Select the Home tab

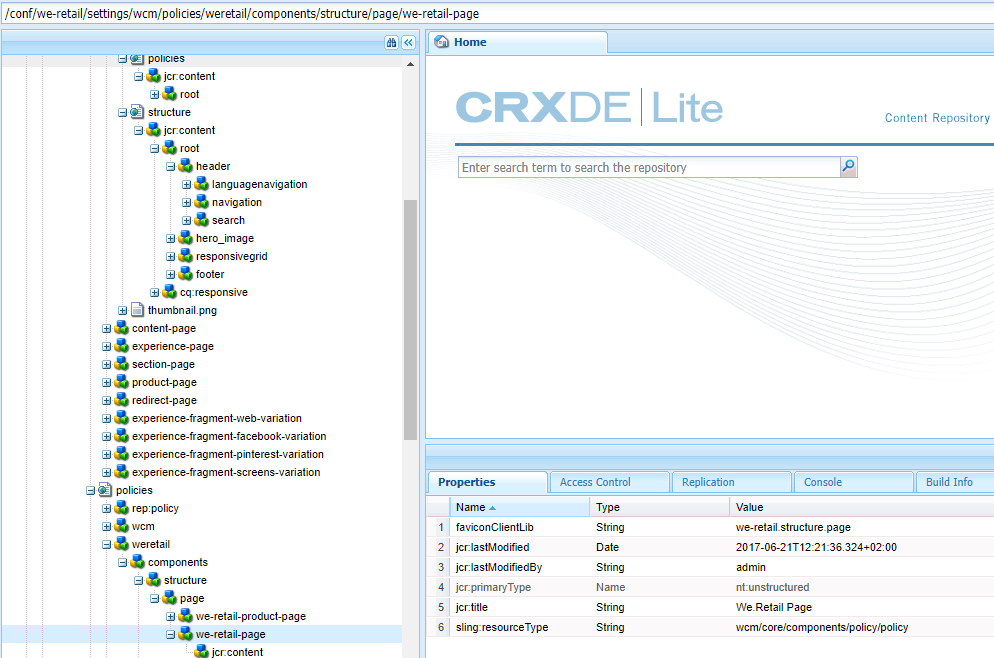517,42
